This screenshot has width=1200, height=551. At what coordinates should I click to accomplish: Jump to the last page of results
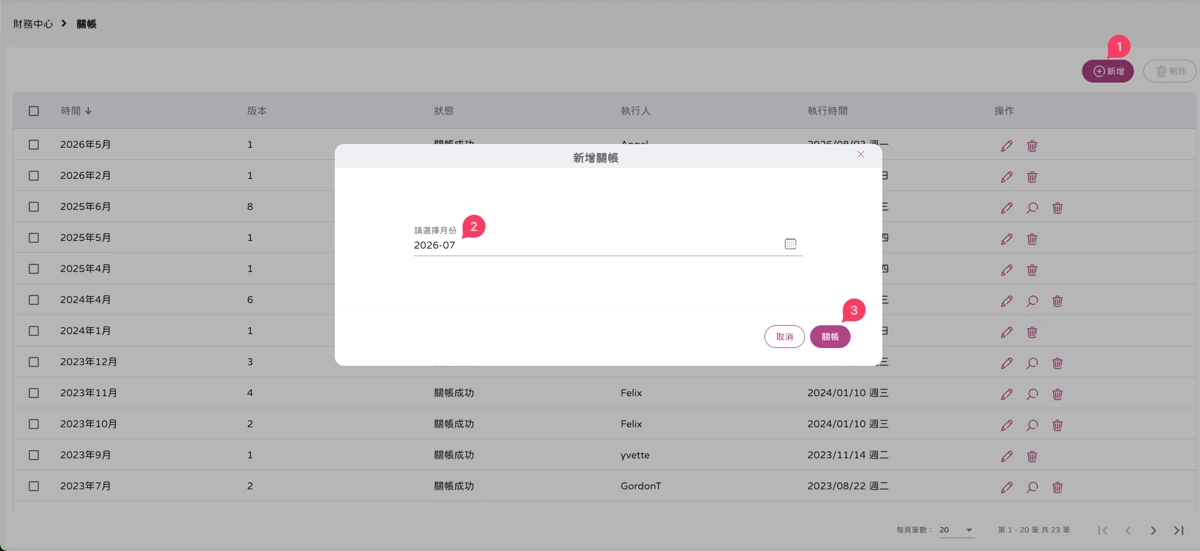click(x=1178, y=530)
